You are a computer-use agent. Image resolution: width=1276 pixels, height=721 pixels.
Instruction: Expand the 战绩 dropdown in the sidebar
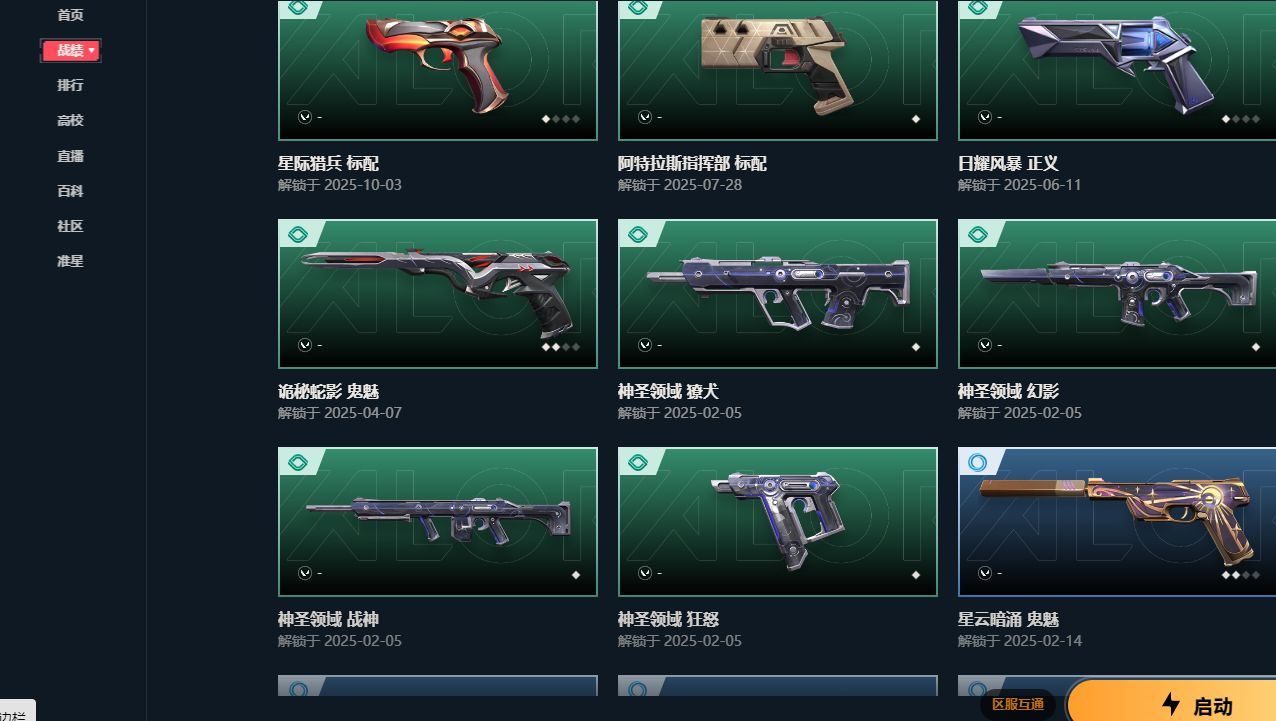click(x=70, y=50)
